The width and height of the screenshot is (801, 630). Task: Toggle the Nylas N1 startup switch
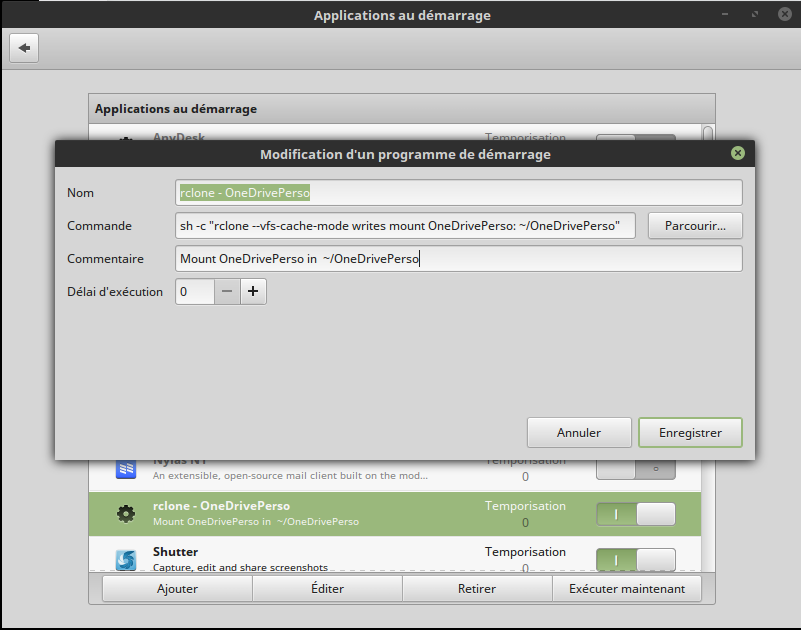click(x=635, y=468)
